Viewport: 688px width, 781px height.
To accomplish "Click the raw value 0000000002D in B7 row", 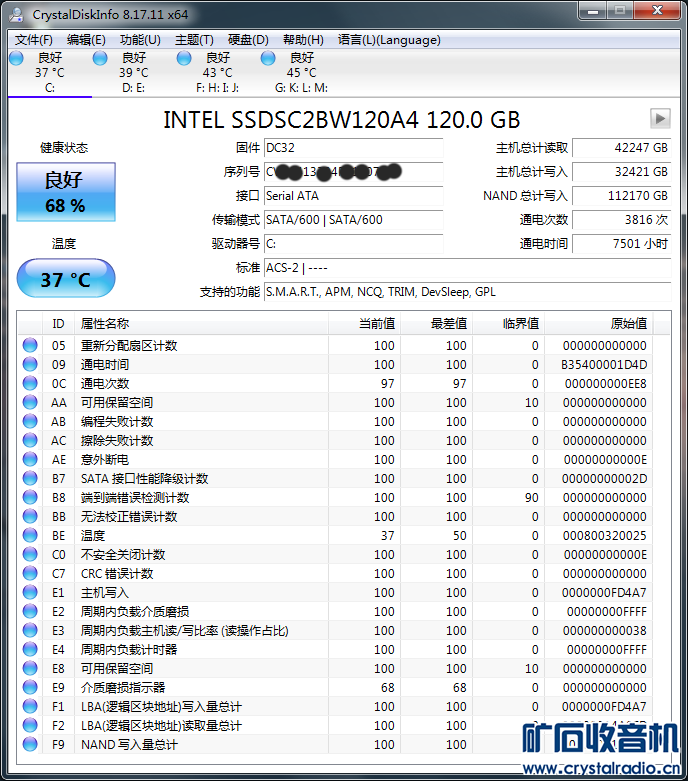I will click(605, 479).
